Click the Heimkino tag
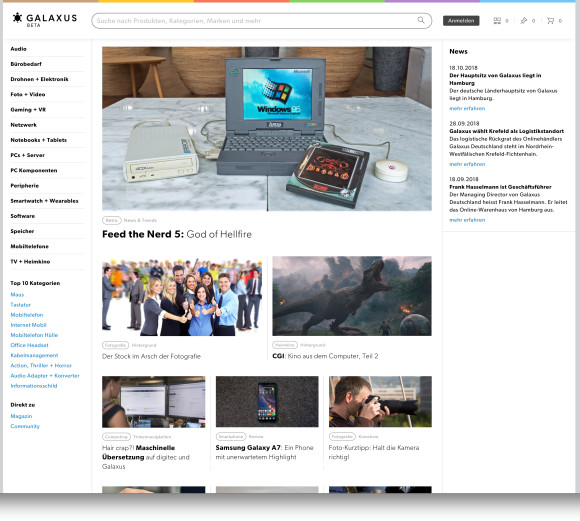The height and width of the screenshot is (521, 580). [285, 345]
